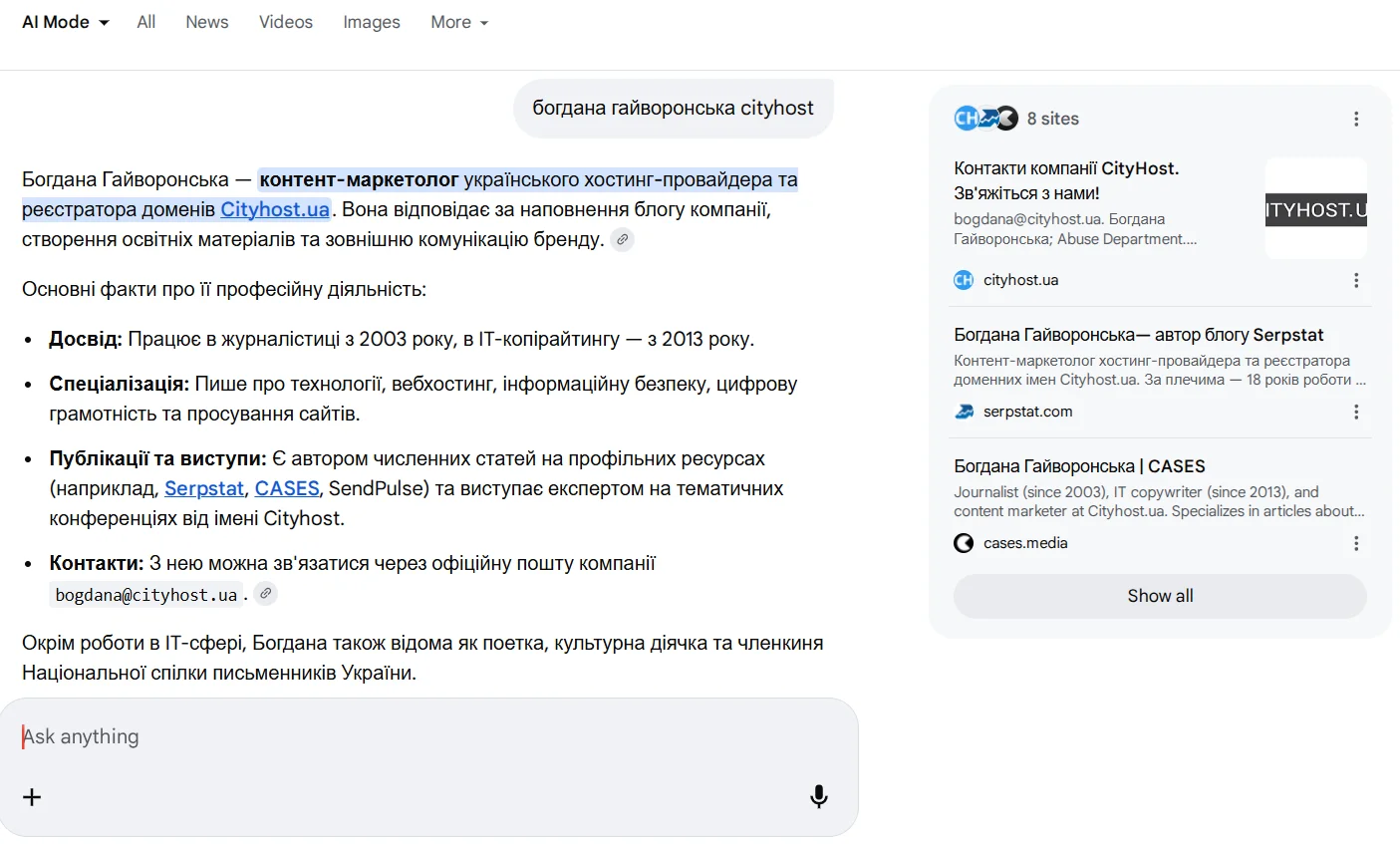Image resolution: width=1400 pixels, height=844 pixels.
Task: Click source link icon next to bogdana@cityhost.ua
Action: (x=265, y=594)
